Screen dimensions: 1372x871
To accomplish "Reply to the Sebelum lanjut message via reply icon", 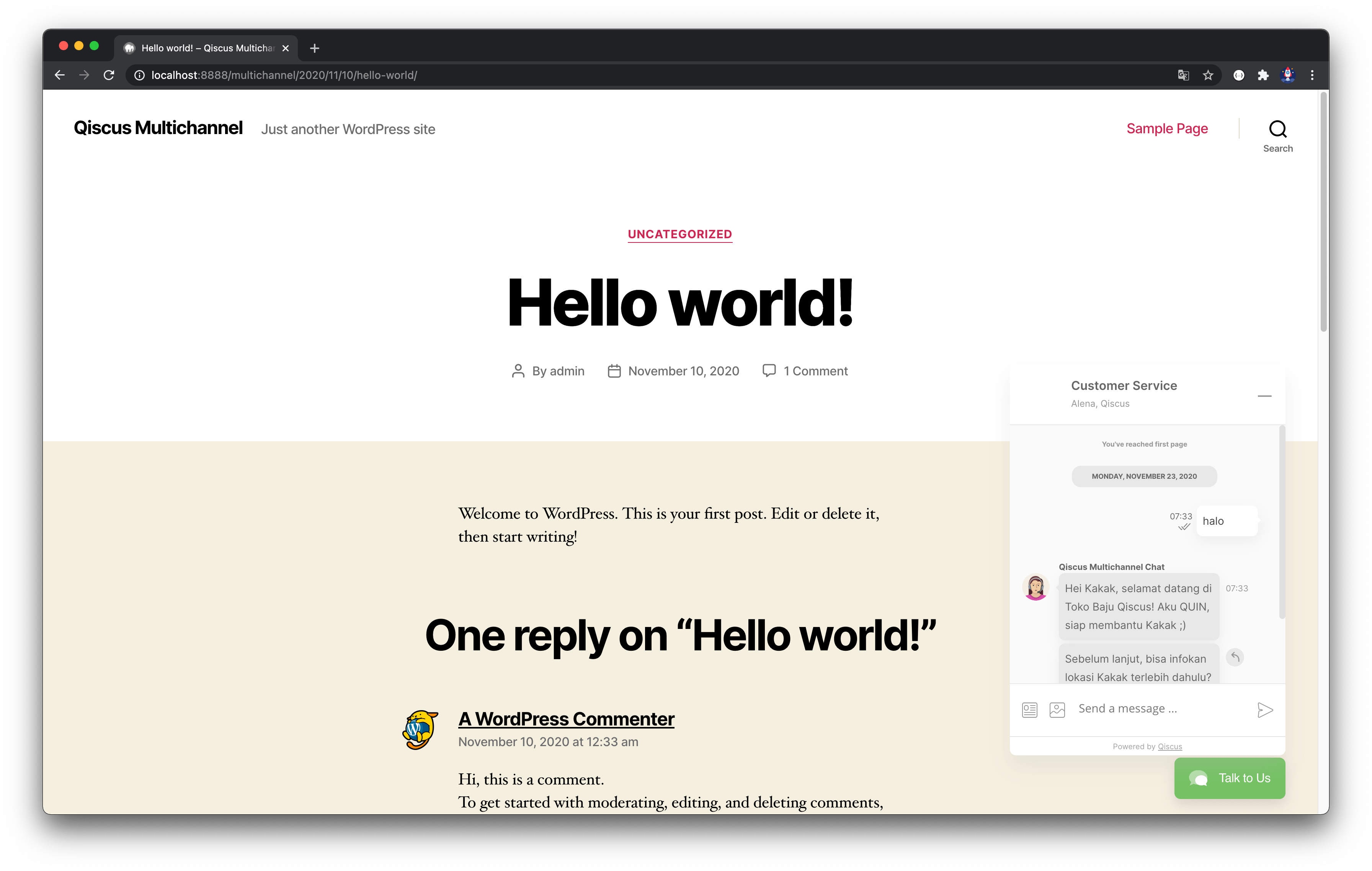I will tap(1235, 657).
